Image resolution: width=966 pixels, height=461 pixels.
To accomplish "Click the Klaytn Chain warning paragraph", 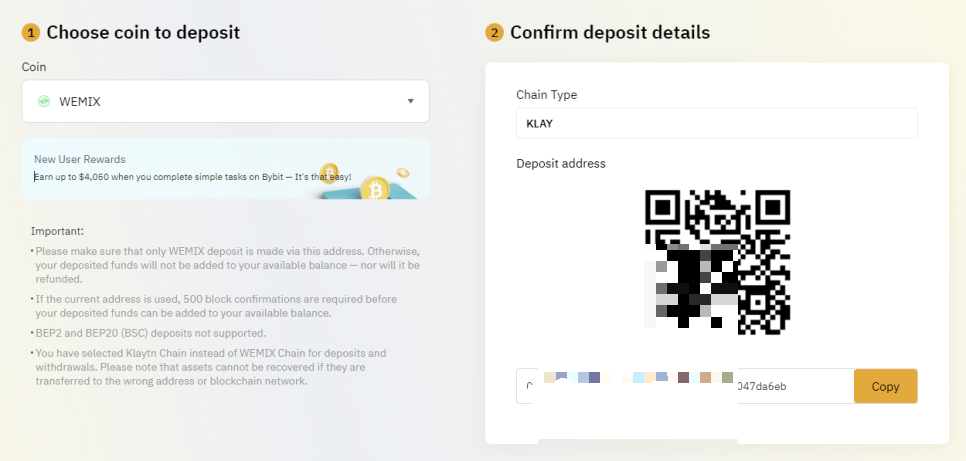I will (211, 367).
